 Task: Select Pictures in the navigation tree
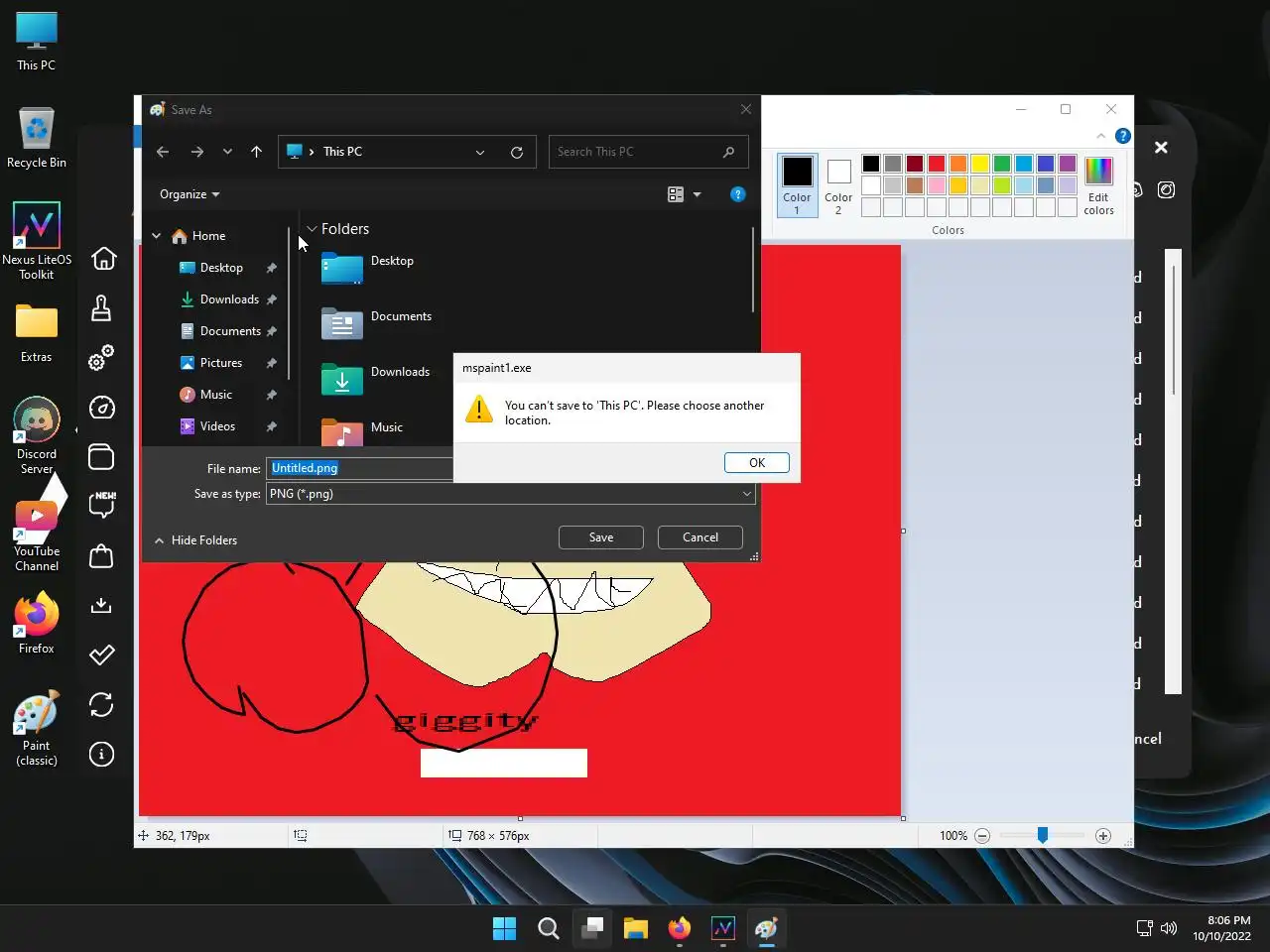[x=221, y=363]
